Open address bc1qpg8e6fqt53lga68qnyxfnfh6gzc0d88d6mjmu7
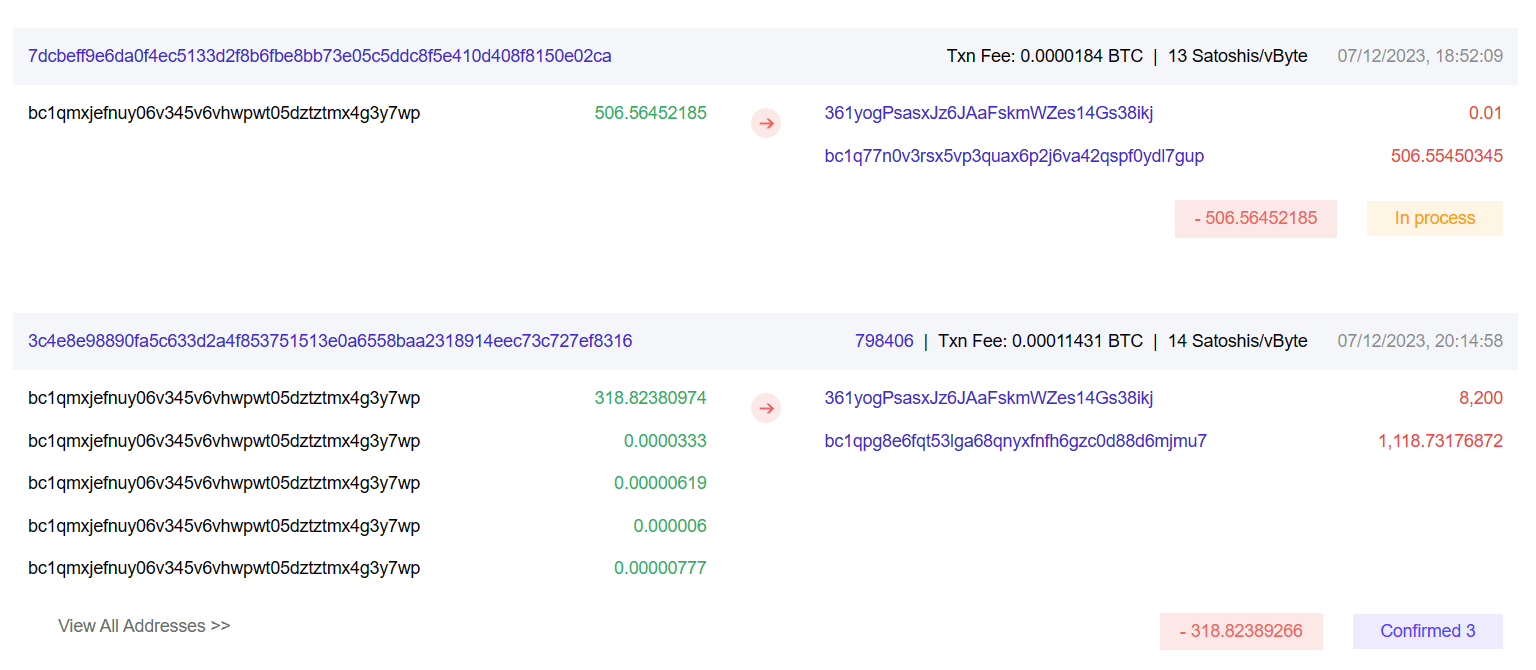 click(1013, 440)
